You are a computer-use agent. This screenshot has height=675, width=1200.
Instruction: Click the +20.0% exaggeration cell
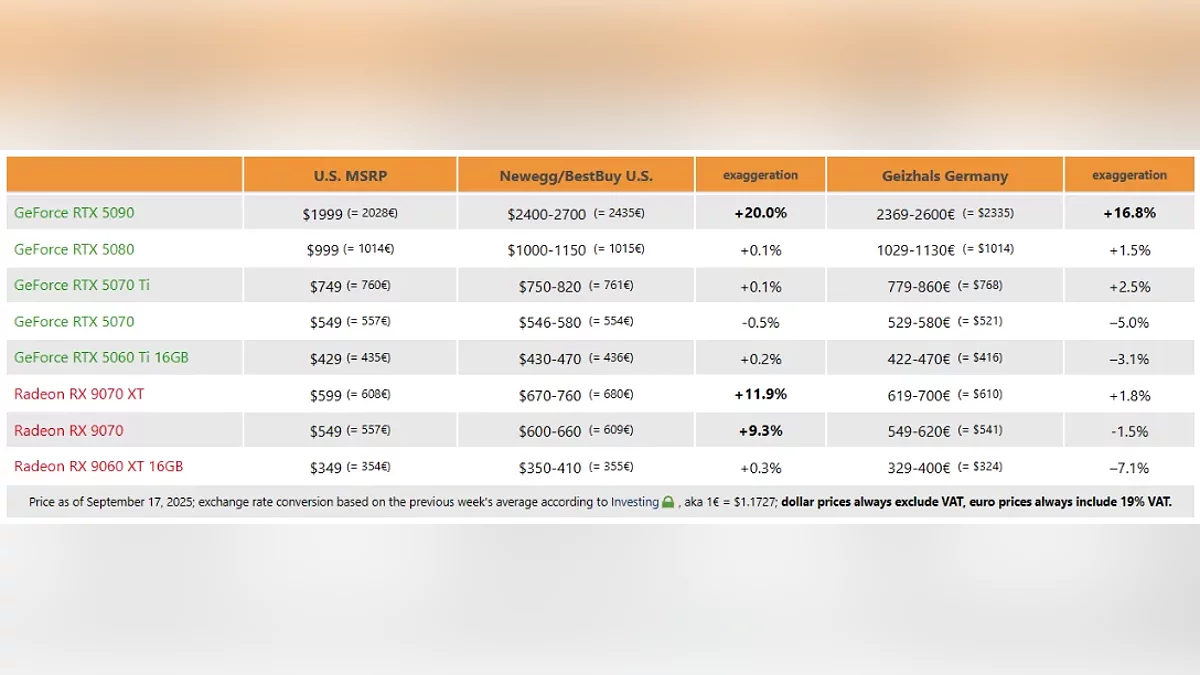pos(761,213)
